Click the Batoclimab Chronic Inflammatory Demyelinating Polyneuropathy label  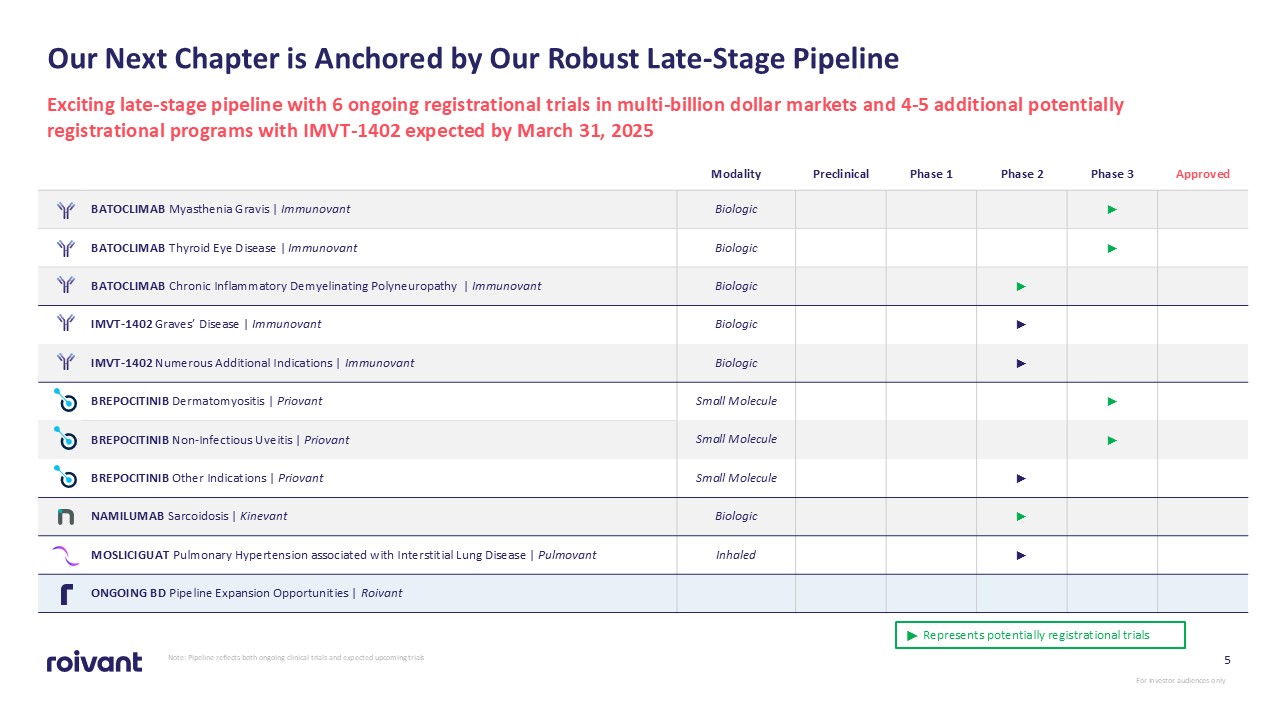coord(316,286)
